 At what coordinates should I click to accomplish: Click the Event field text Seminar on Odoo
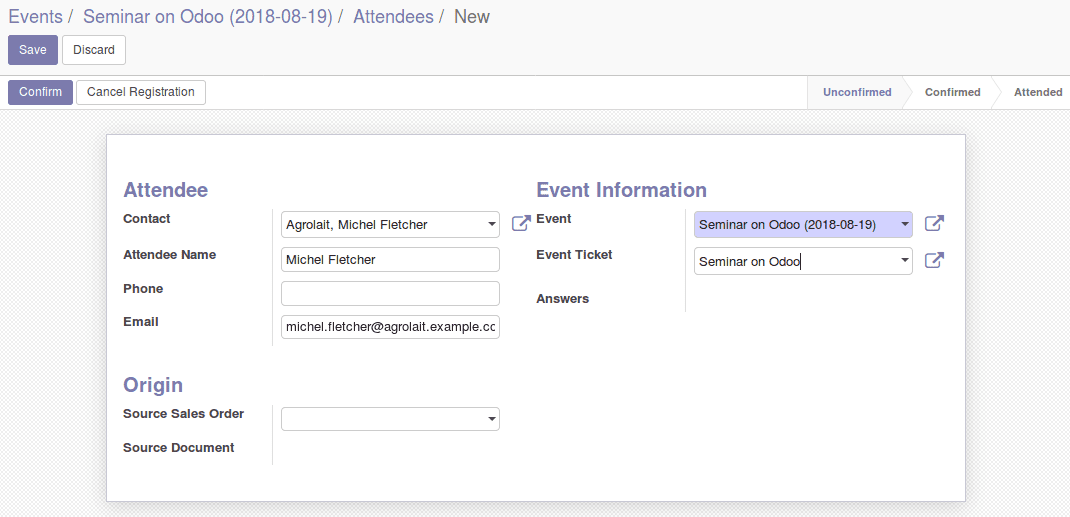click(x=787, y=224)
